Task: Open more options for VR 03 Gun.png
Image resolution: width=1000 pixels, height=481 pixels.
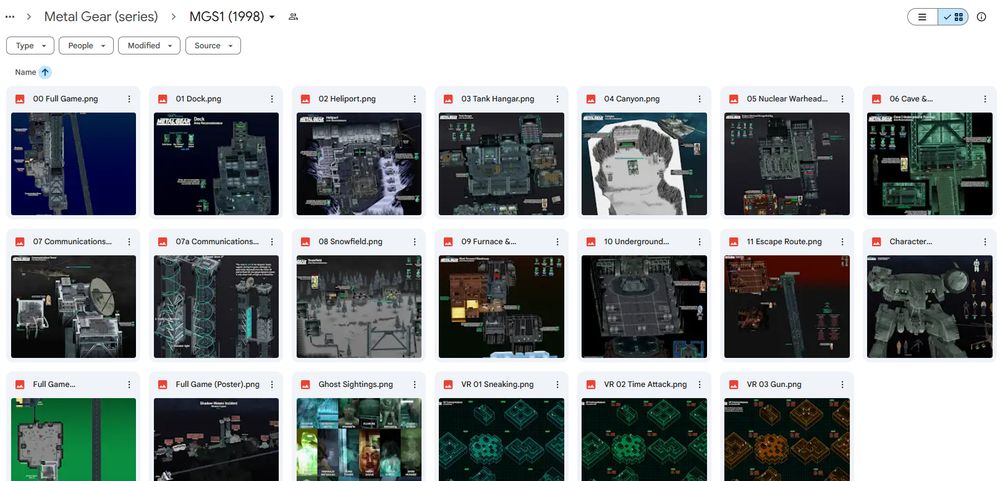Action: pos(843,385)
